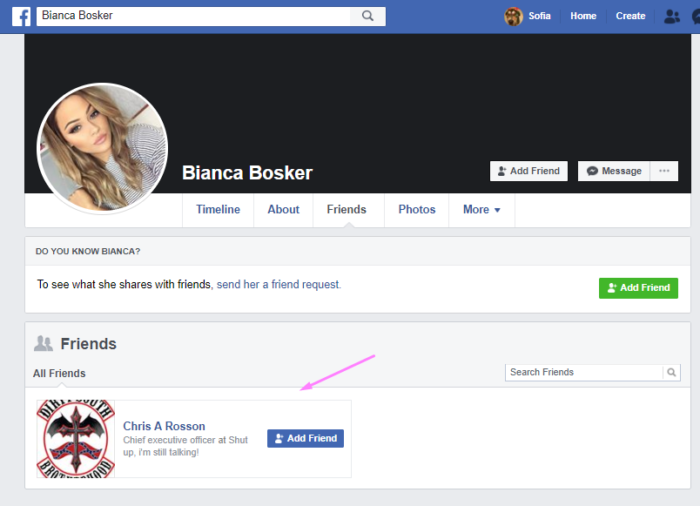Click the Search Friends magnifier icon

click(671, 372)
